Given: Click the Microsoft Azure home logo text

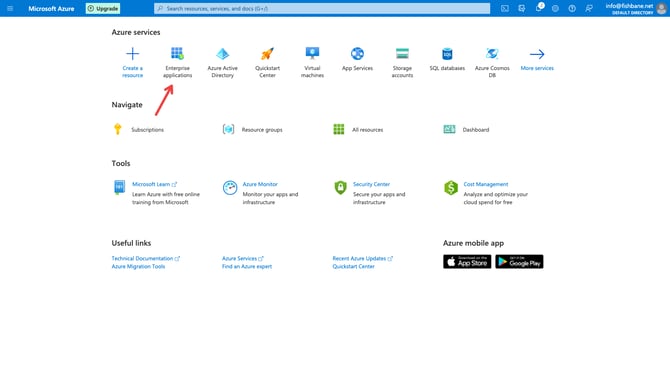Looking at the screenshot, I should (x=51, y=9).
